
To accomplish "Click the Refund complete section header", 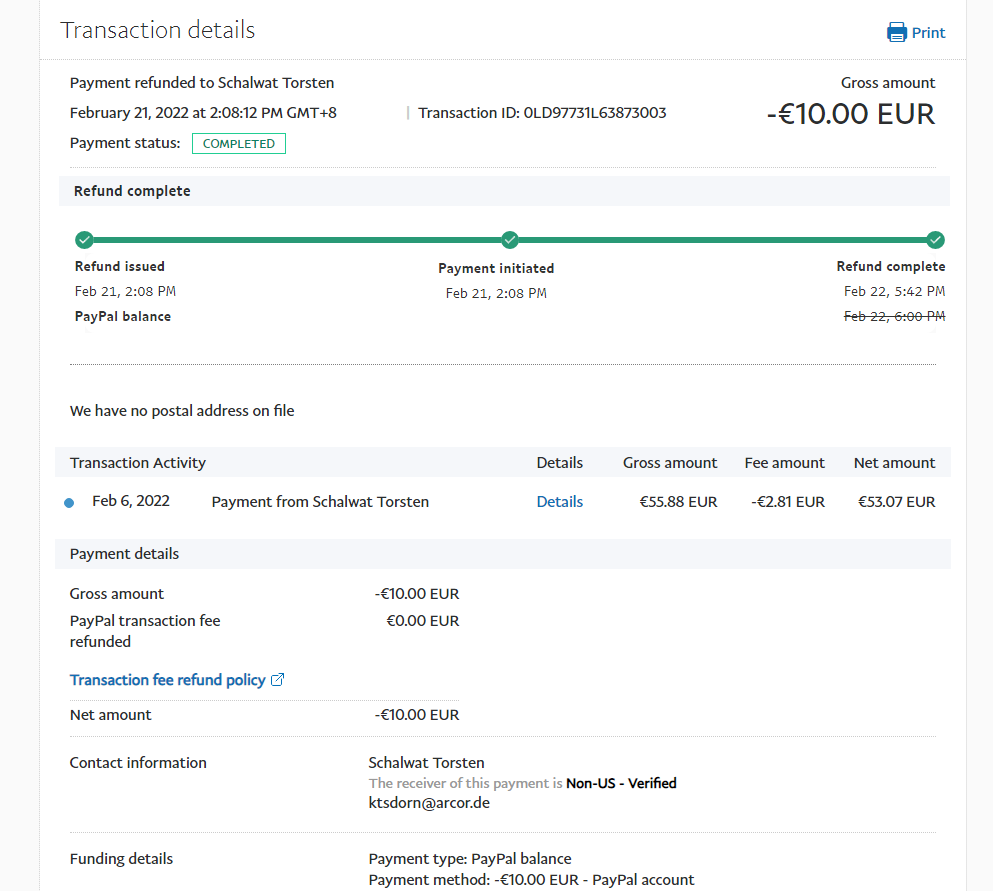I will point(132,191).
